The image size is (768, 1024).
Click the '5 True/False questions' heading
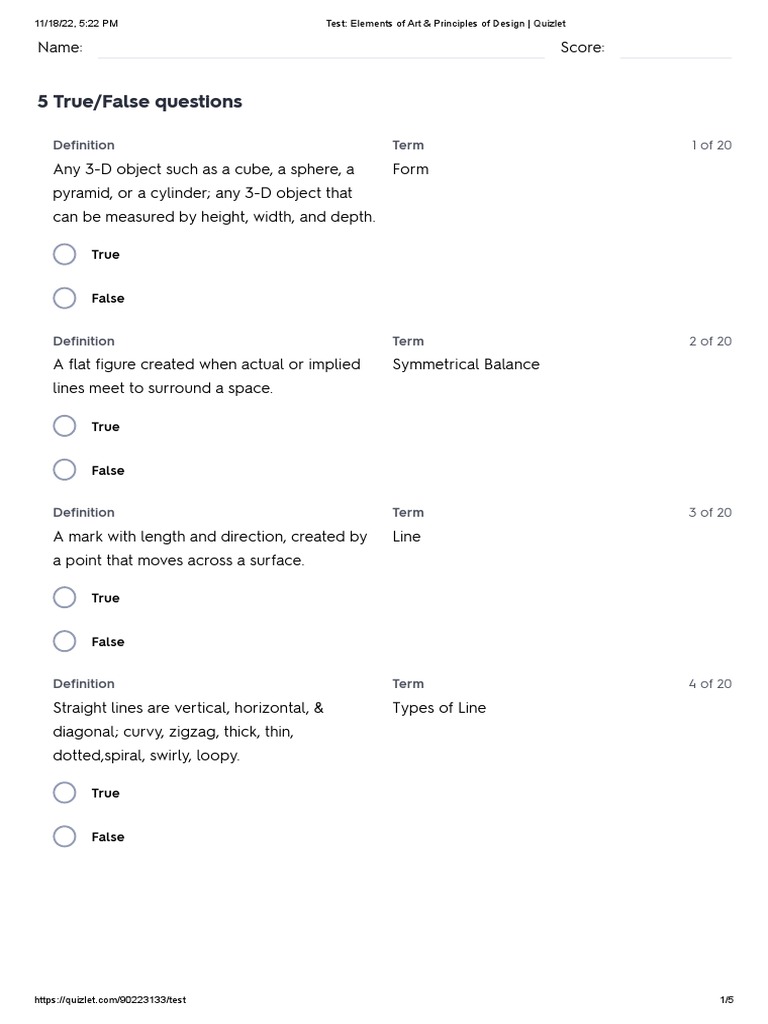pos(140,102)
